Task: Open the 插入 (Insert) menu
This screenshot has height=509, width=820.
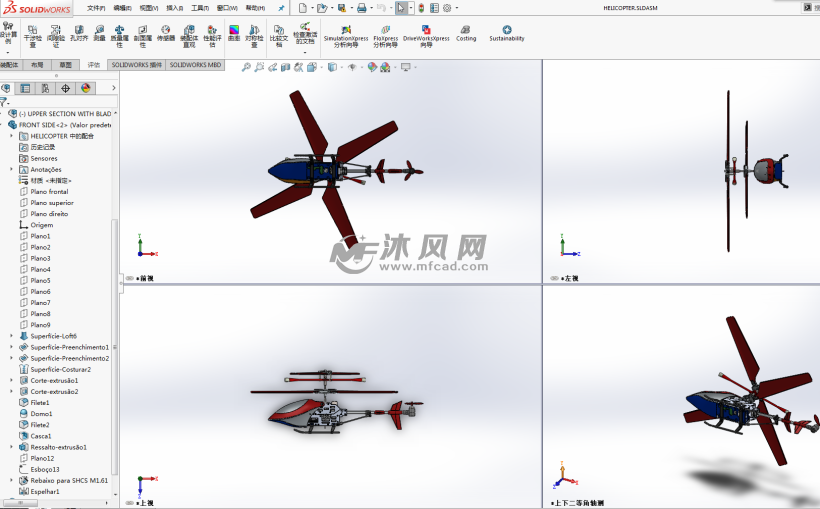Action: tap(175, 8)
